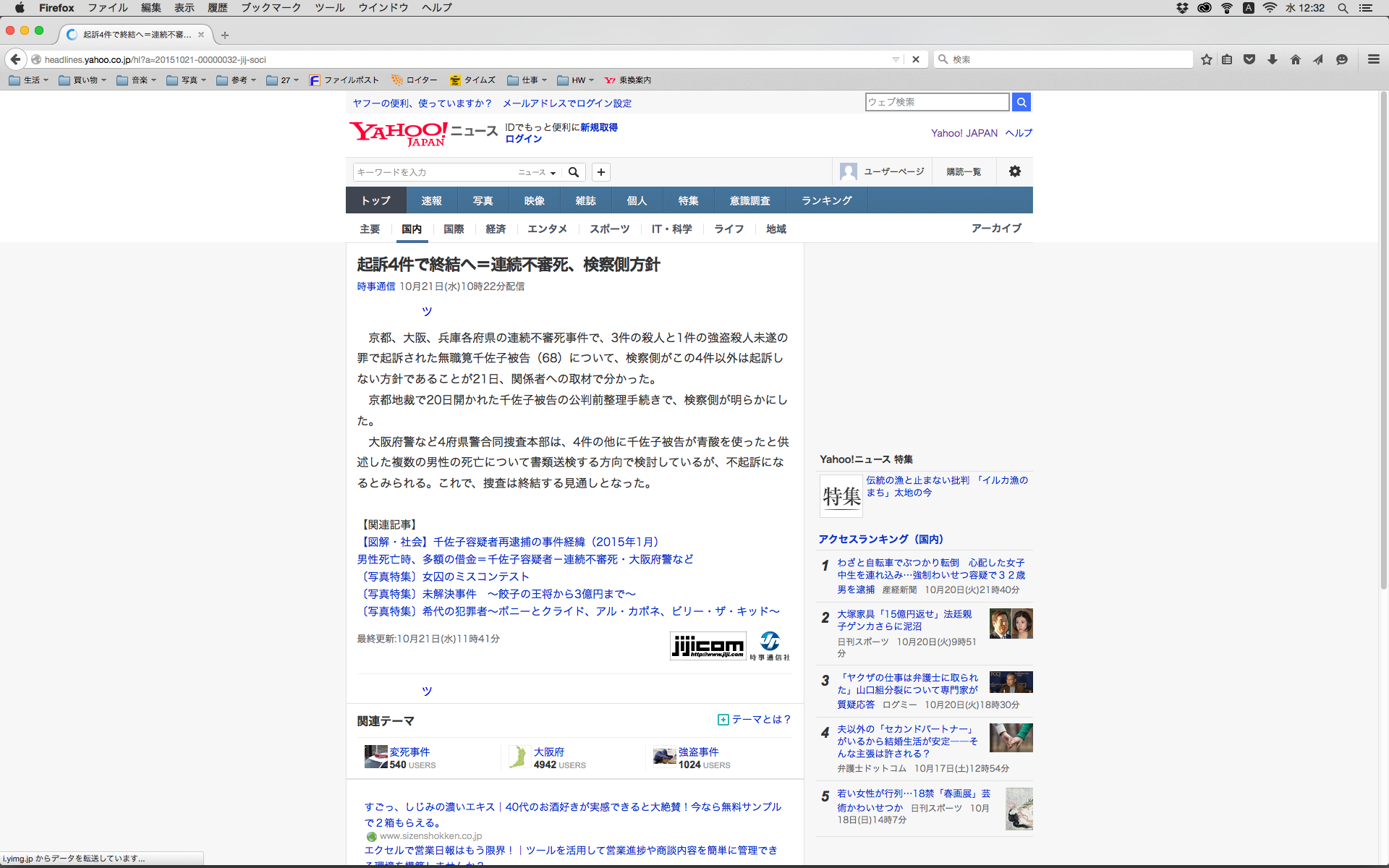Open the ブックマーク menu in menu bar
This screenshot has height=868, width=1389.
[x=271, y=7]
